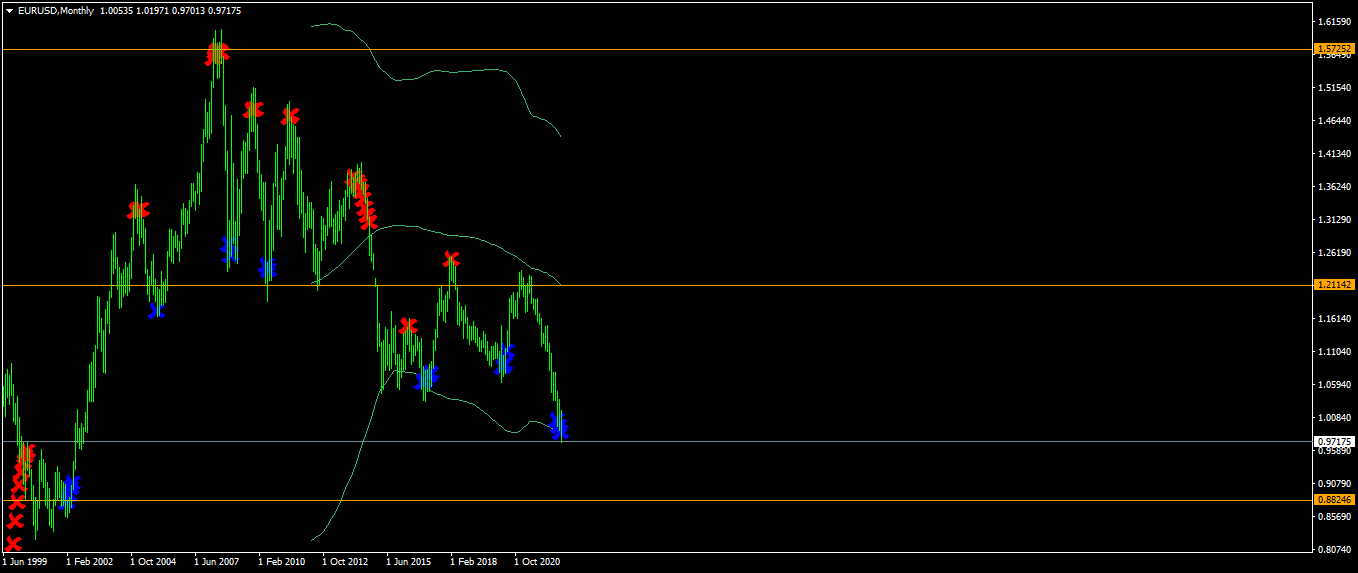Click the 1.11040 price scale value
1358x573 pixels.
[1334, 352]
